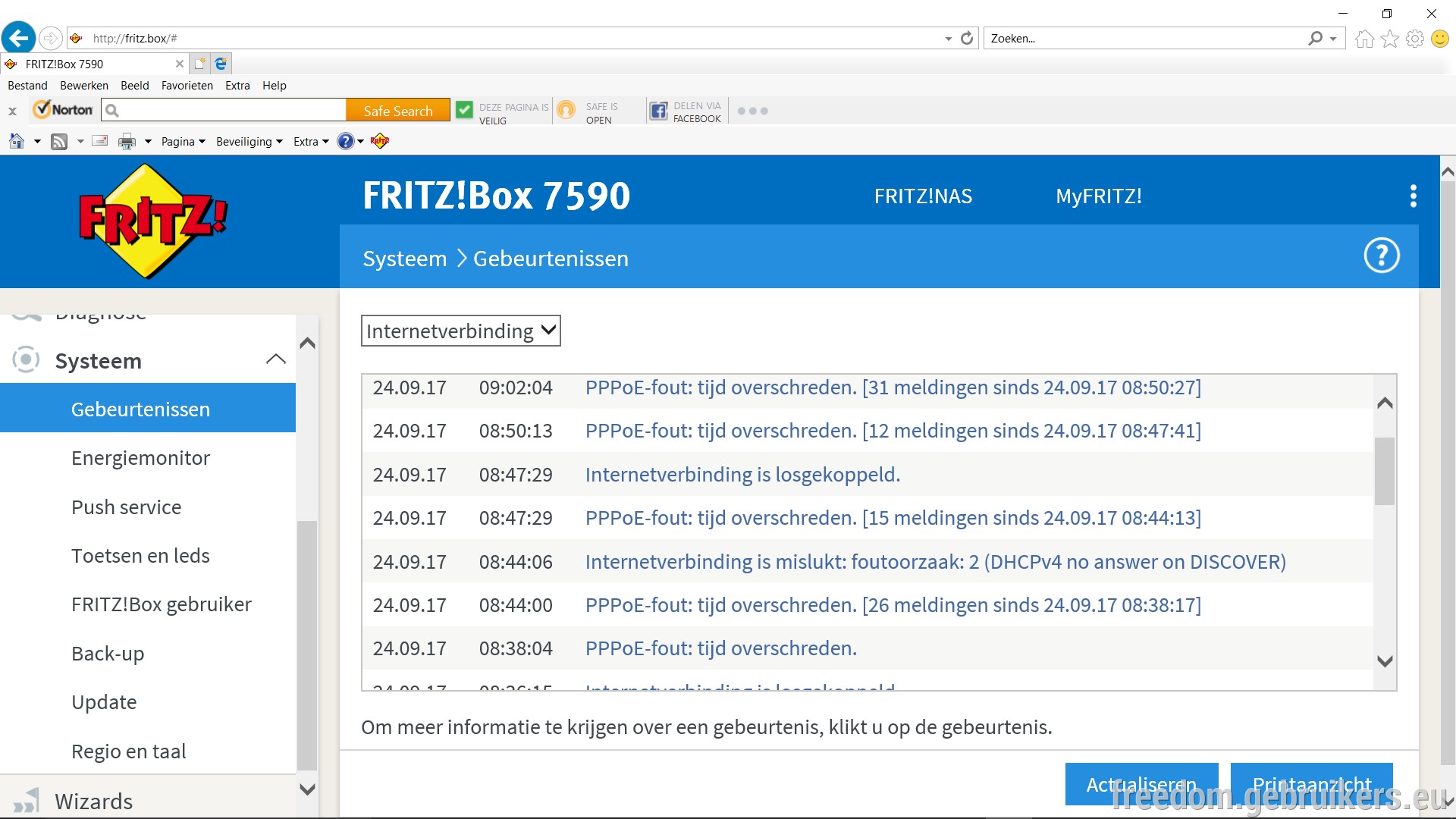Click the favorites star icon

[x=1389, y=39]
